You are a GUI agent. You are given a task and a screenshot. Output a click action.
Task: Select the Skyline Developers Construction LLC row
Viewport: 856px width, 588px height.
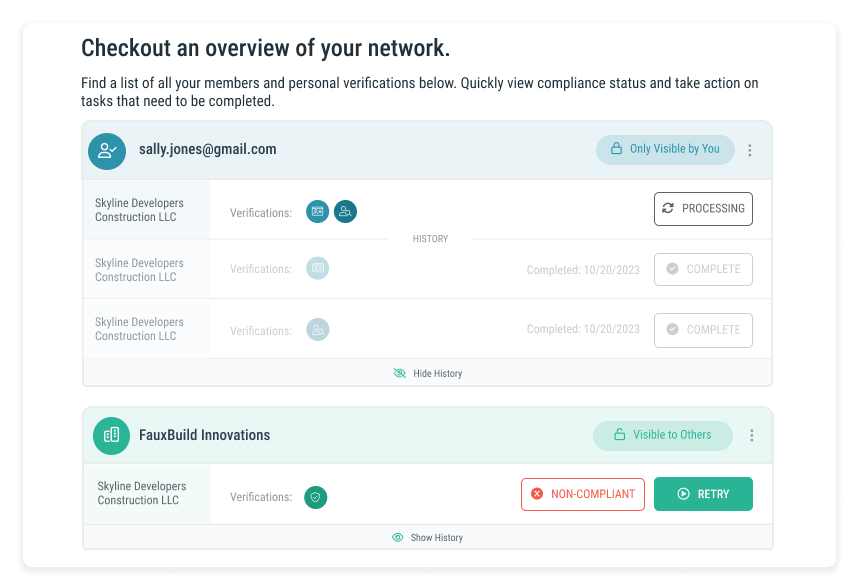pyautogui.click(x=139, y=209)
